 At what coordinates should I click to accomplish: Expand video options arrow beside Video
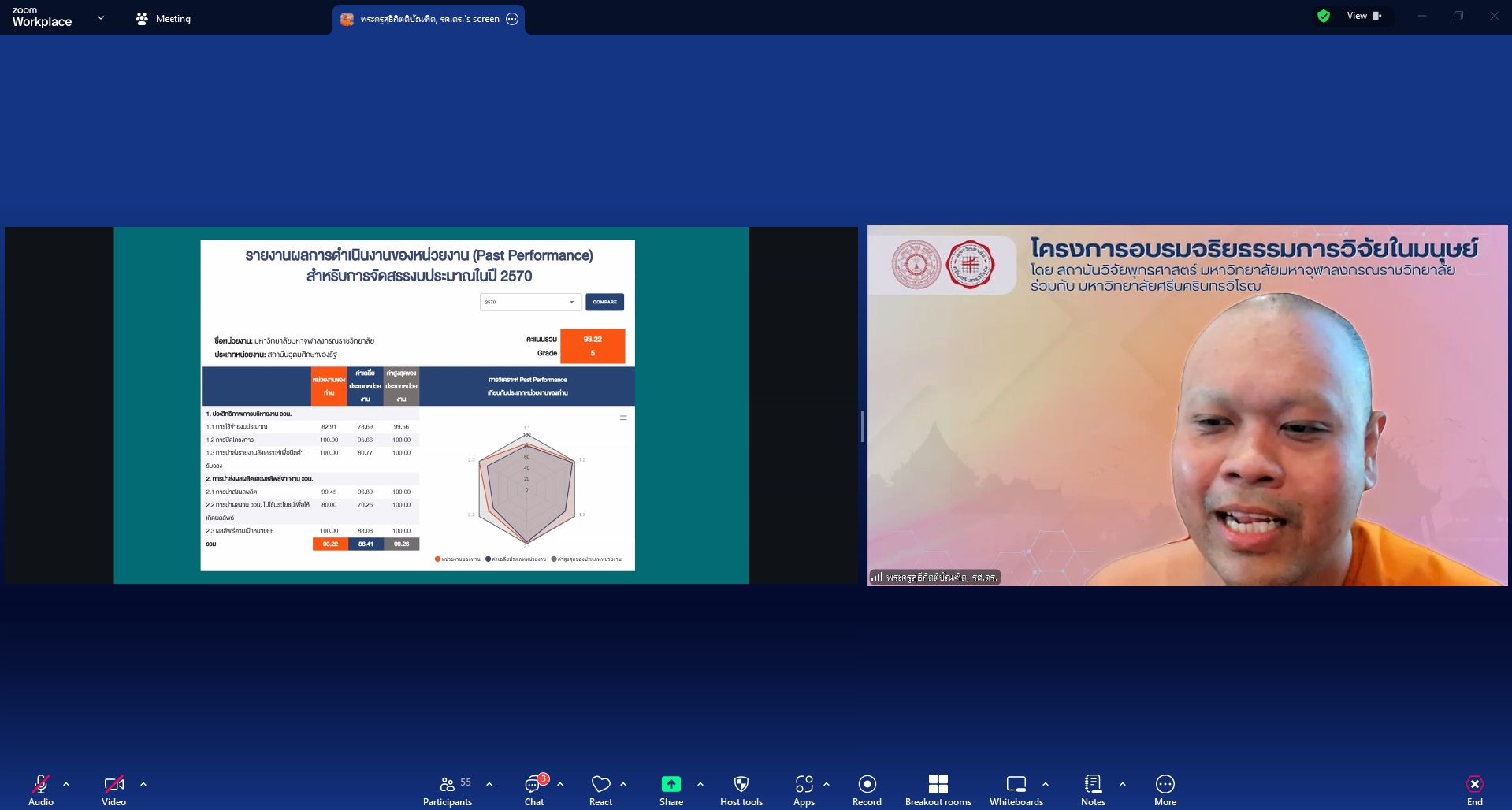pyautogui.click(x=143, y=784)
